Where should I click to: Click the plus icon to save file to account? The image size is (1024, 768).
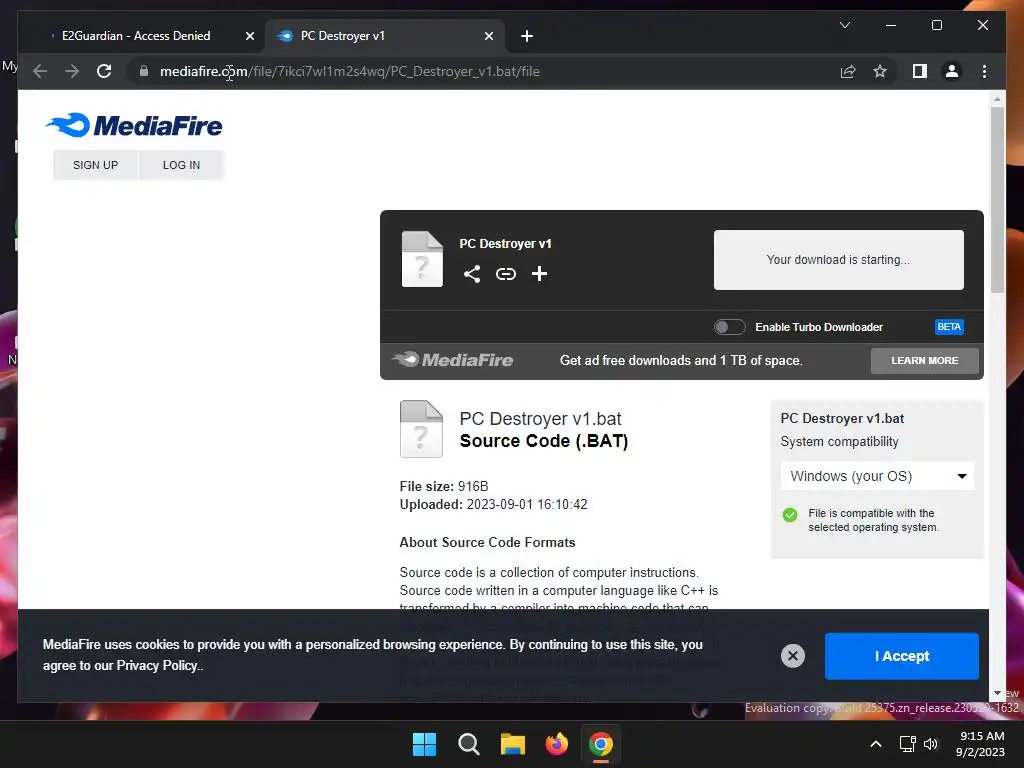(539, 274)
